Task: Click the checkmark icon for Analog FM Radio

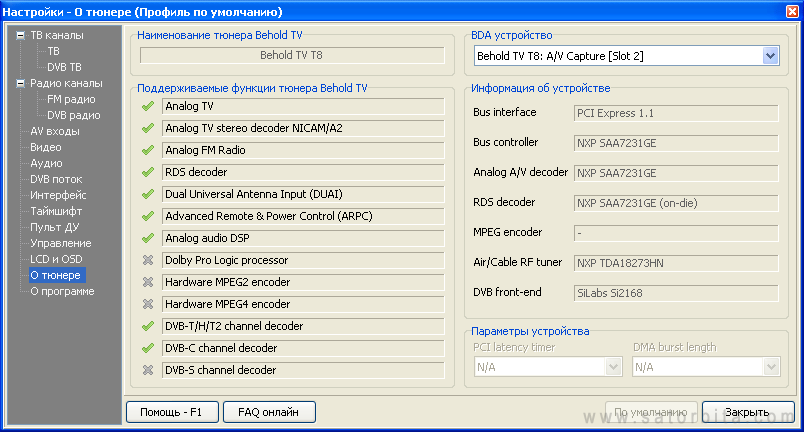Action: click(x=148, y=150)
